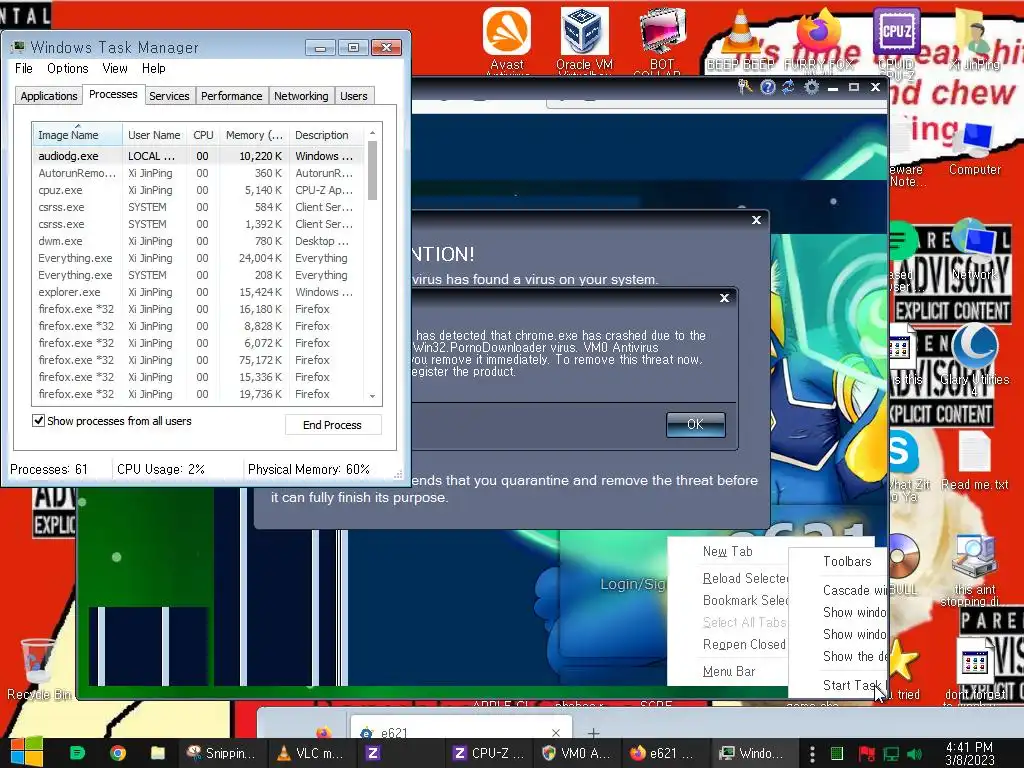Image resolution: width=1024 pixels, height=768 pixels.
Task: Open the BEEP BEEP VLC cone icon
Action: [x=740, y=39]
